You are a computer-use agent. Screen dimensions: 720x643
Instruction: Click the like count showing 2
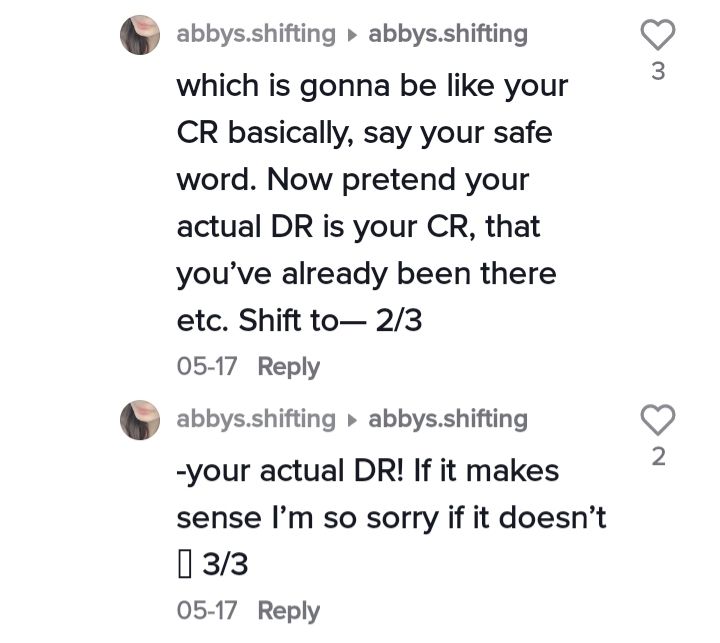click(658, 457)
